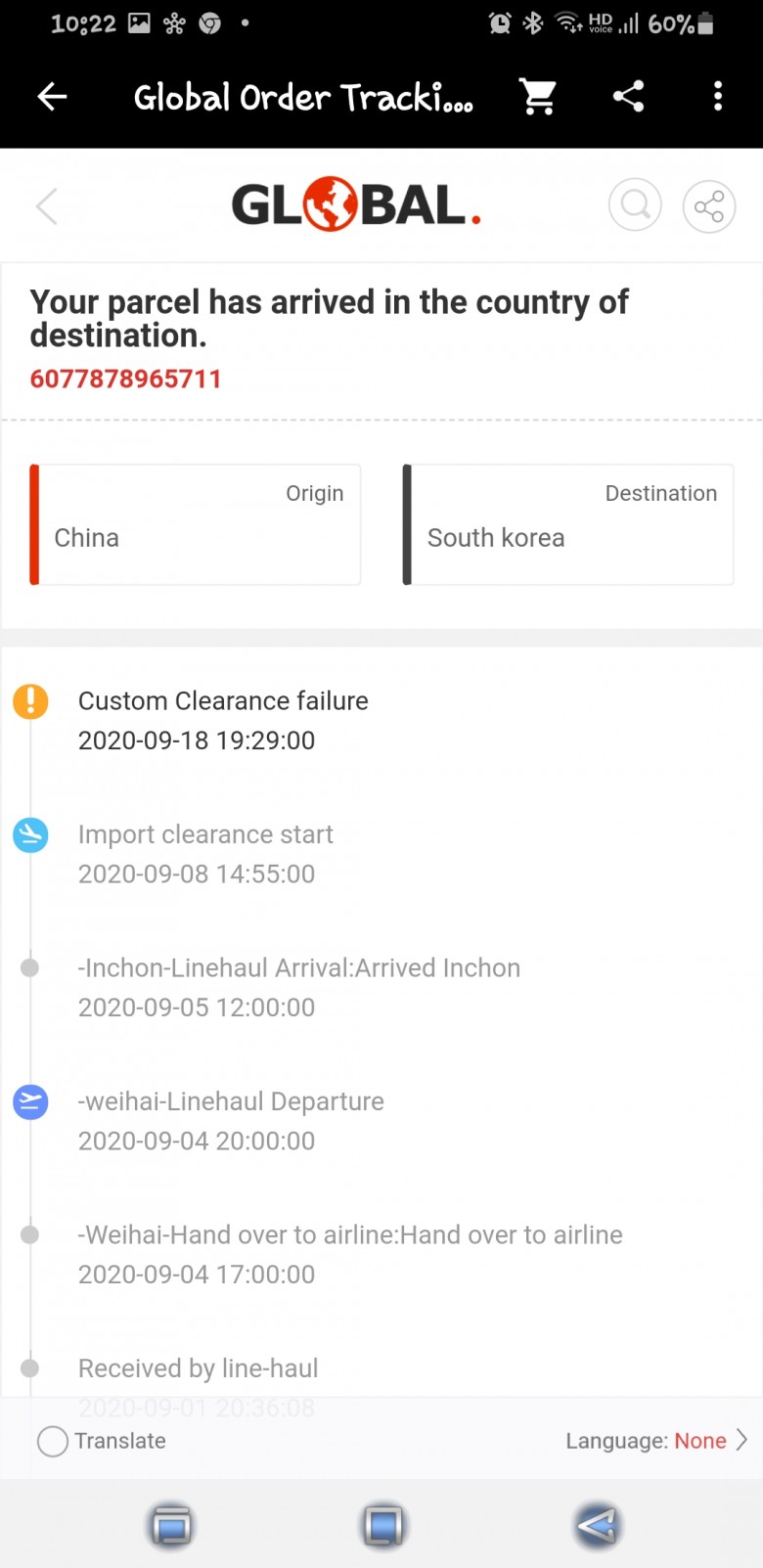Tap the orange warning icon for clearance failure
Screen dimensions: 763x1568
coord(30,701)
